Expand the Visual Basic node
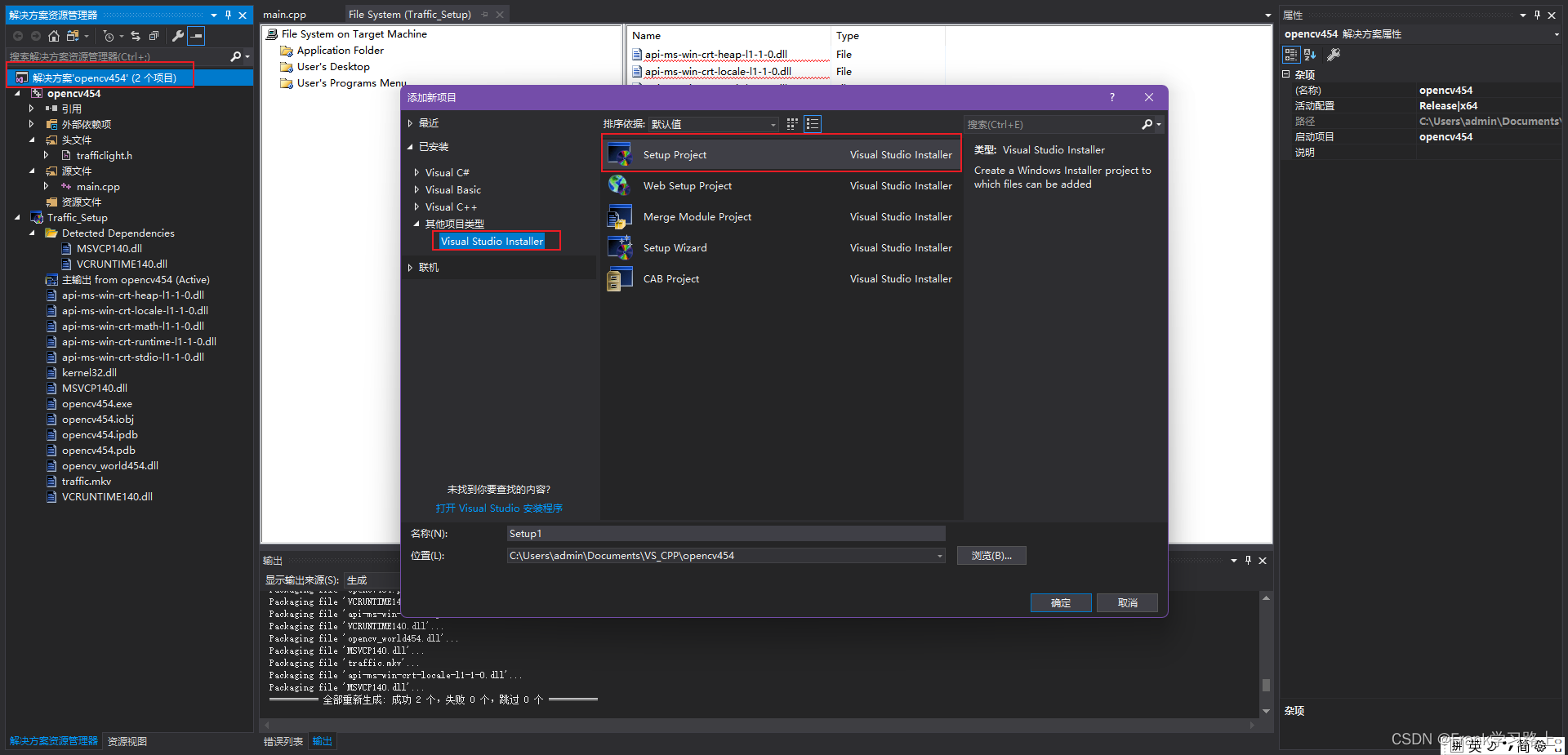This screenshot has width=1568, height=755. coord(416,189)
